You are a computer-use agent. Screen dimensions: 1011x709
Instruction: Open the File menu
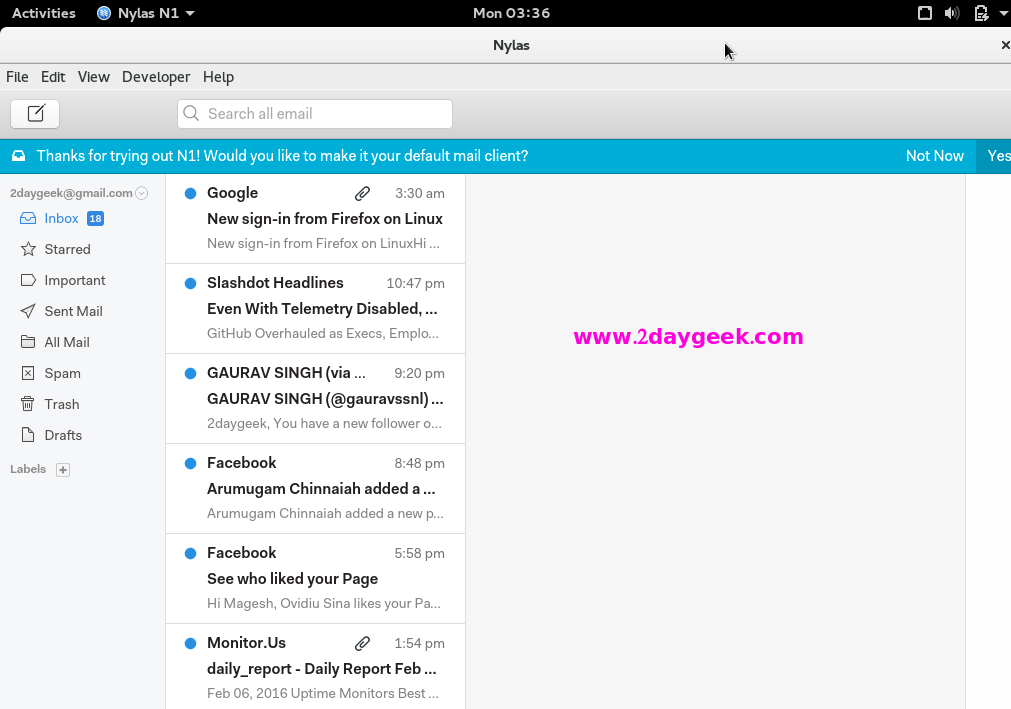(17, 77)
